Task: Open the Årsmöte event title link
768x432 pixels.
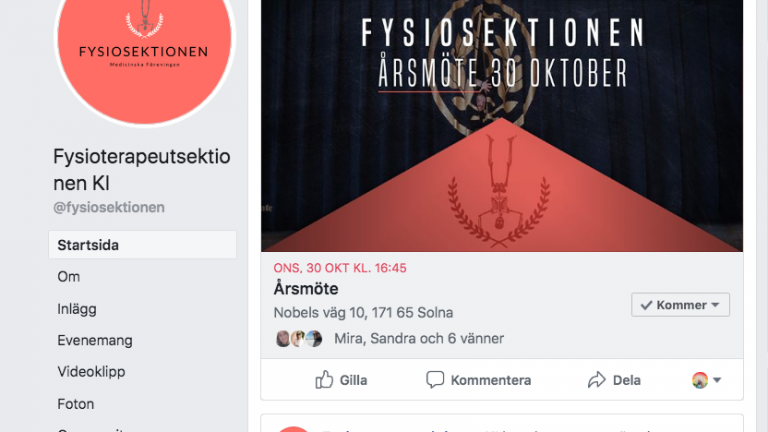Action: click(306, 288)
